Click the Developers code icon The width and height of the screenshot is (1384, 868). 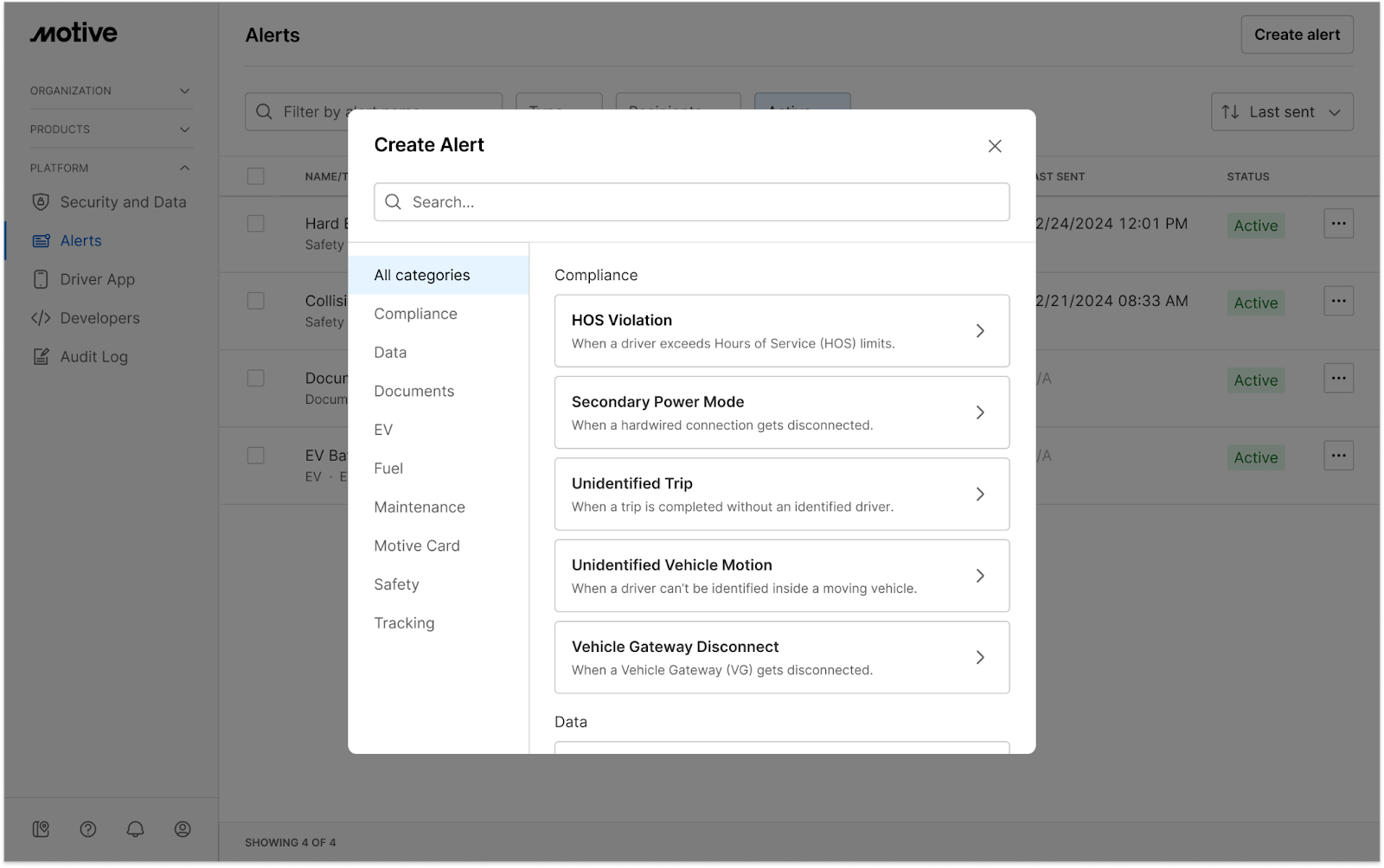[41, 318]
